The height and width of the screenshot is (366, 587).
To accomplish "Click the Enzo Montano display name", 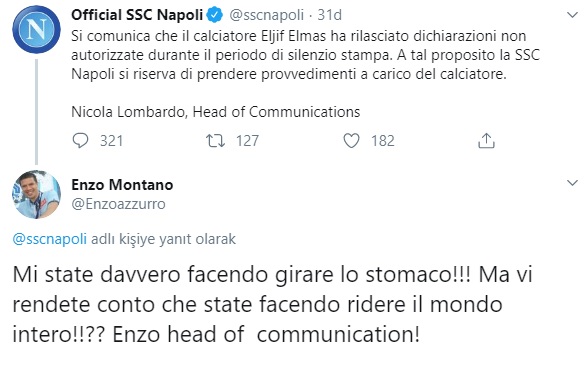I will tap(122, 185).
